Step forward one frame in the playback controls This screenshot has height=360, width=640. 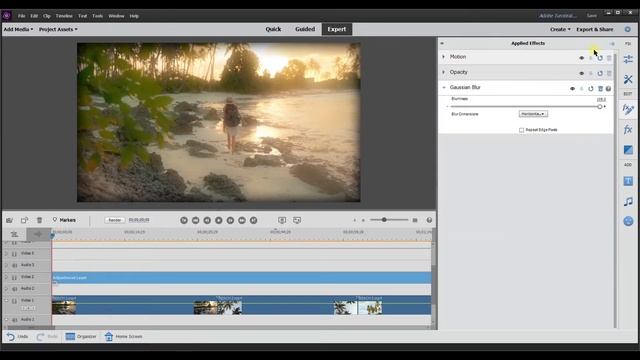[230, 220]
